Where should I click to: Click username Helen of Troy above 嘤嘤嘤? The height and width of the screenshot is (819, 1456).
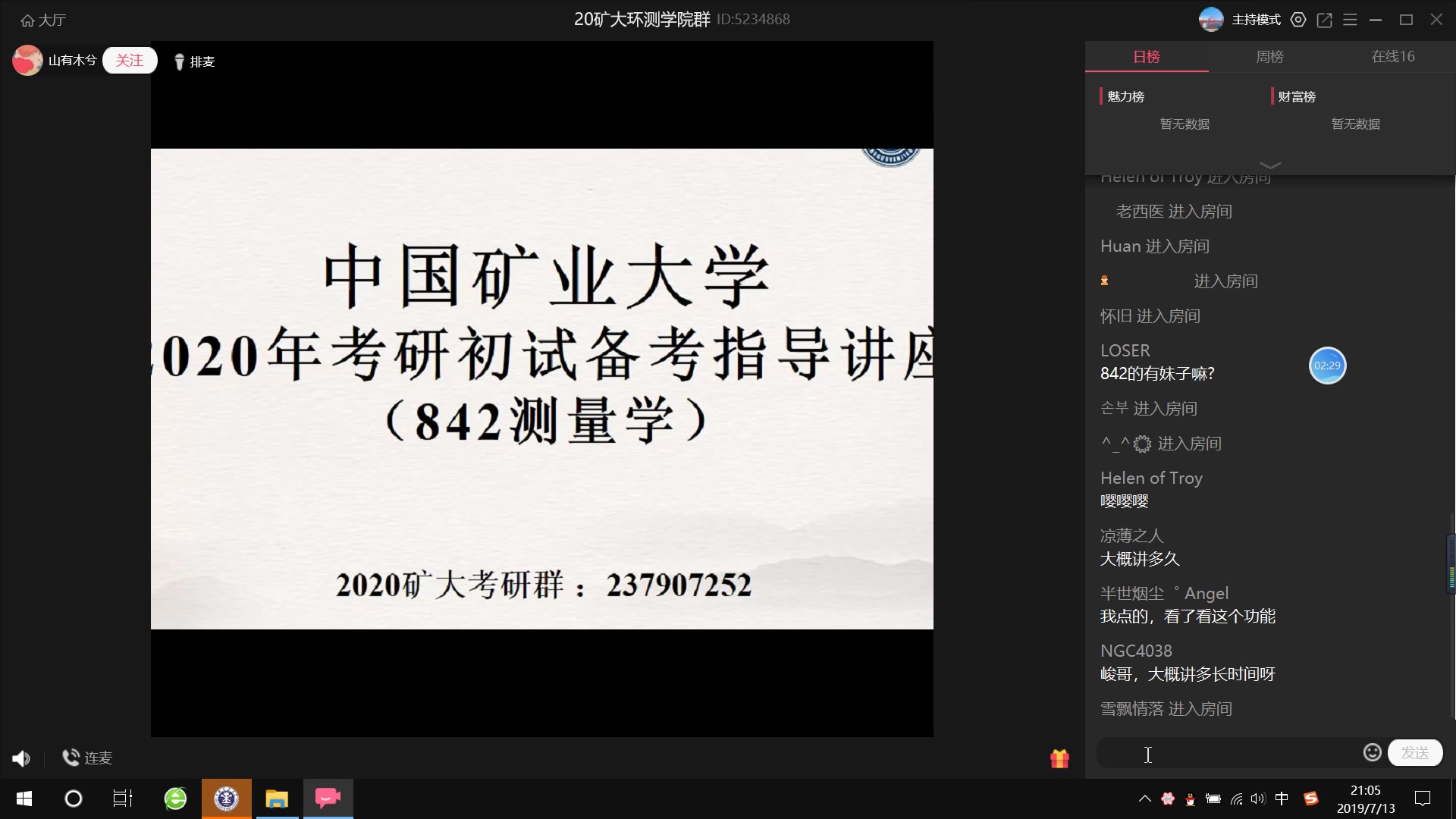[x=1151, y=478]
